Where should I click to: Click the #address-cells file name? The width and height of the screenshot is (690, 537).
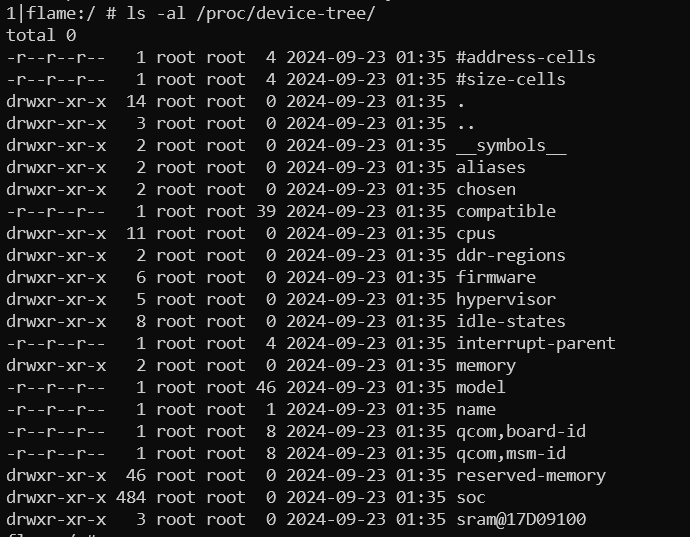coord(525,57)
